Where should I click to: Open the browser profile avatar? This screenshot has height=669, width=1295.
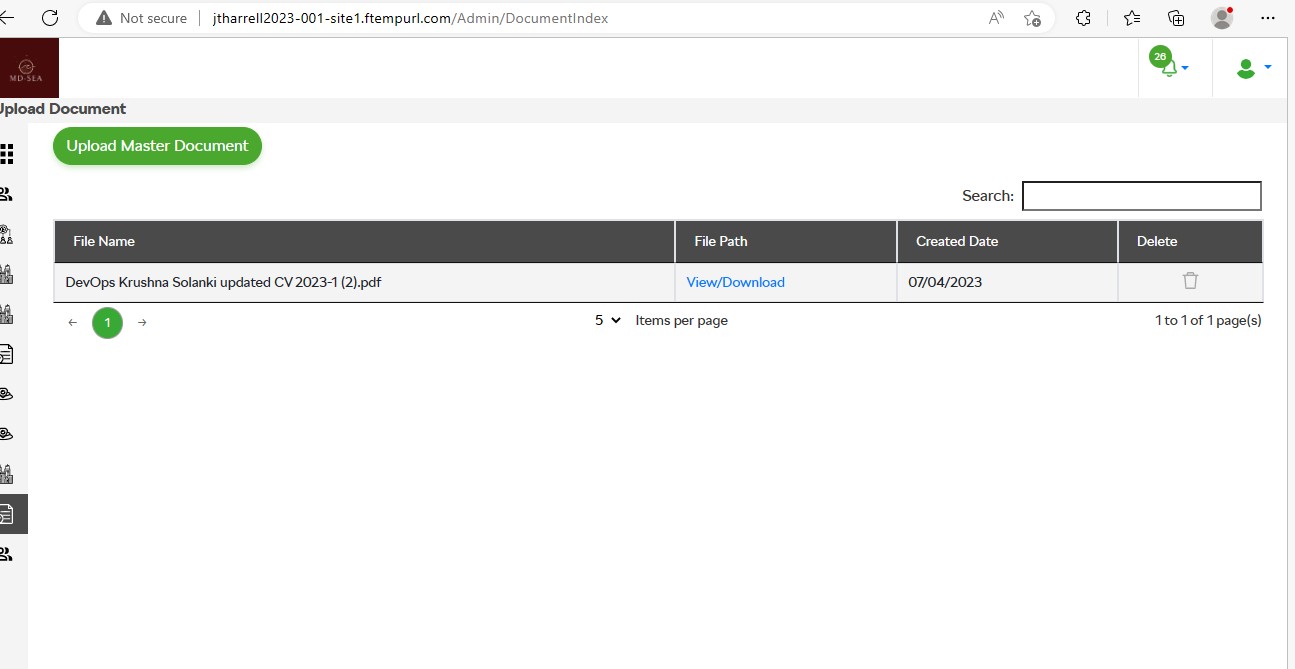[1221, 18]
